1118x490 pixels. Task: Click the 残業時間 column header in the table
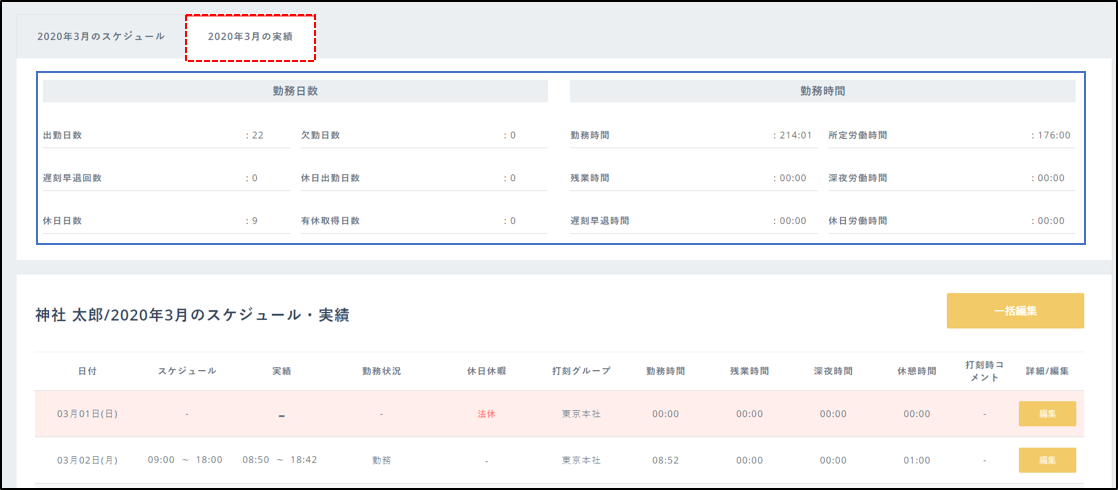pyautogui.click(x=750, y=371)
